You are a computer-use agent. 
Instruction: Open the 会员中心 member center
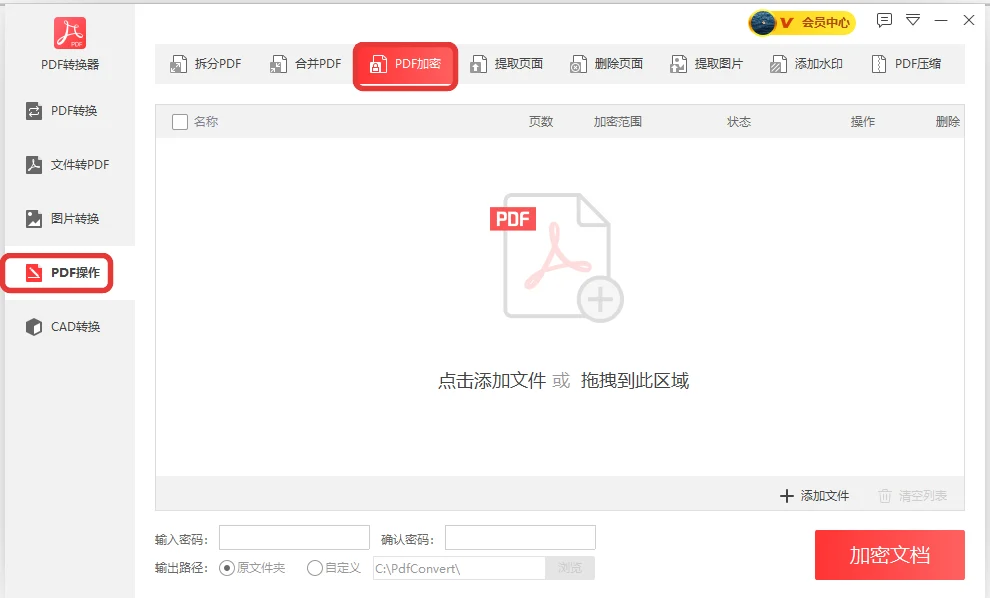coord(826,23)
